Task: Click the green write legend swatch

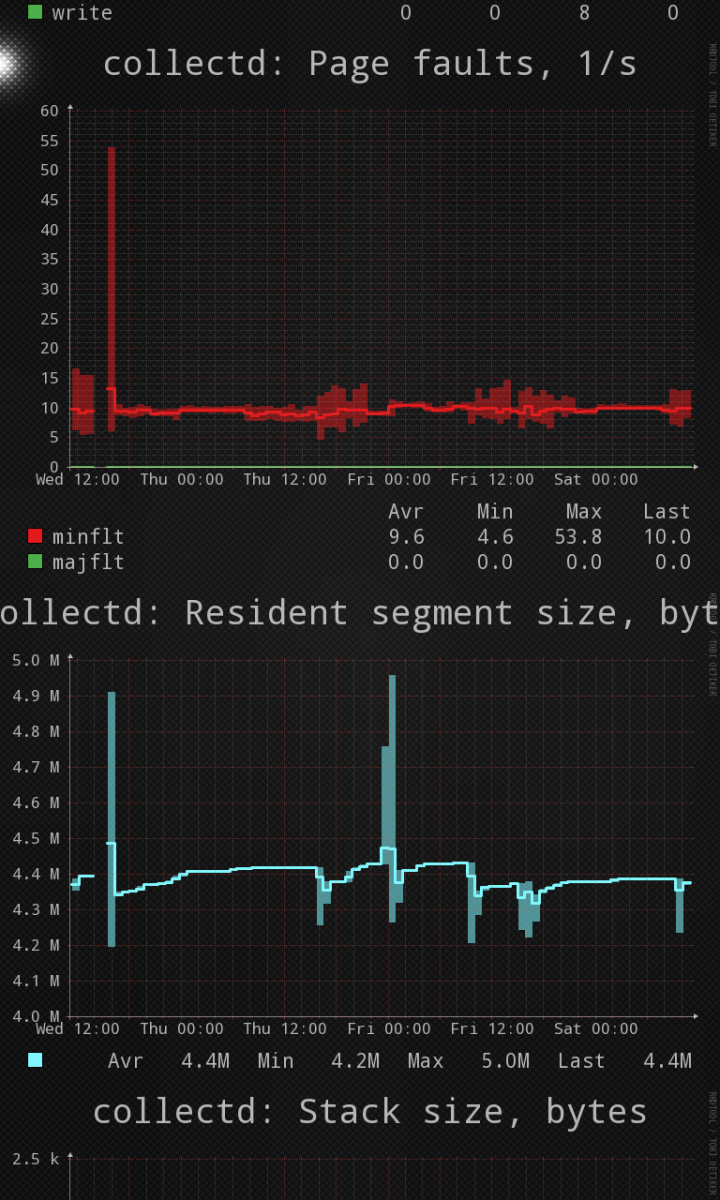Action: click(35, 13)
